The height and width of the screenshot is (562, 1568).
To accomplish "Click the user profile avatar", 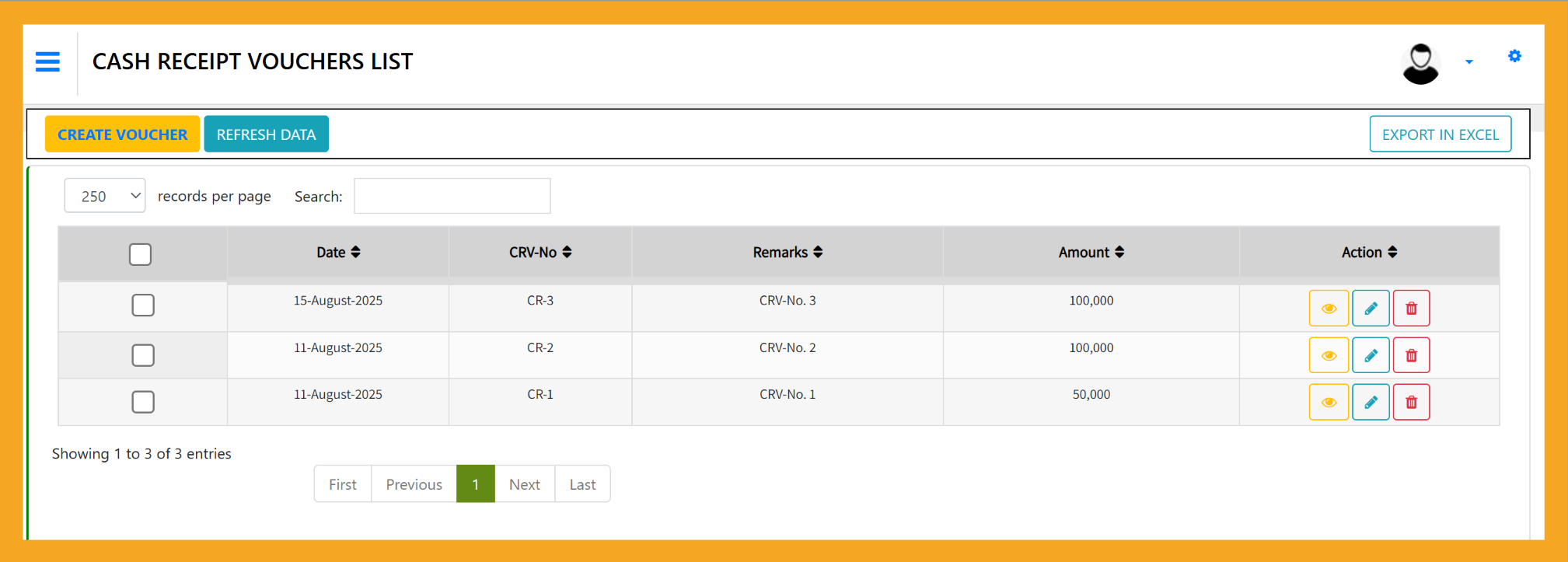I will [1420, 63].
